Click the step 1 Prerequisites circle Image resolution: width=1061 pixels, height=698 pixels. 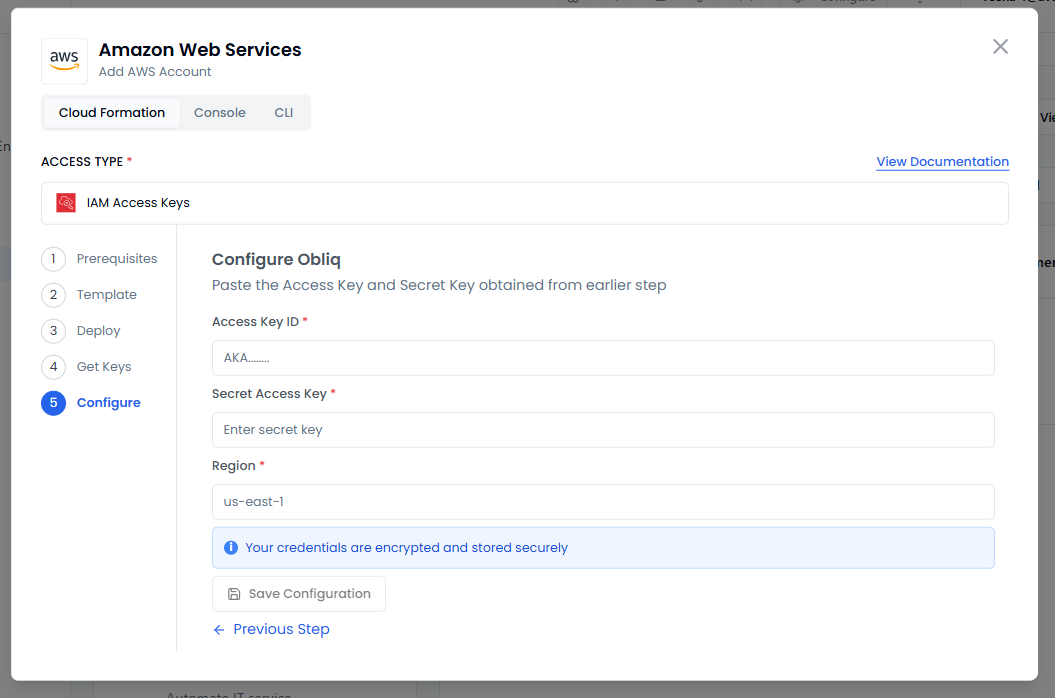point(53,259)
